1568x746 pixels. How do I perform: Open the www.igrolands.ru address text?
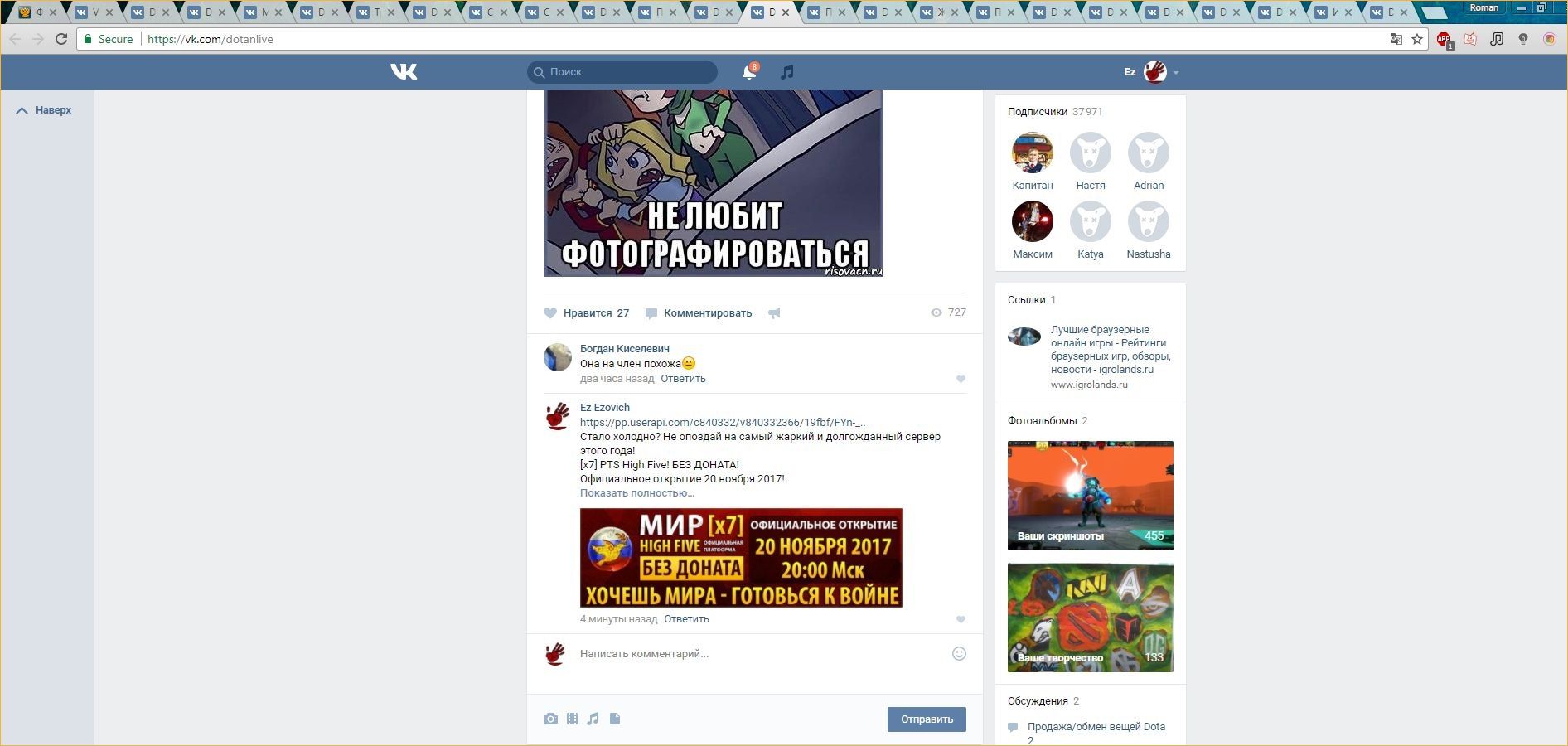click(x=1089, y=385)
